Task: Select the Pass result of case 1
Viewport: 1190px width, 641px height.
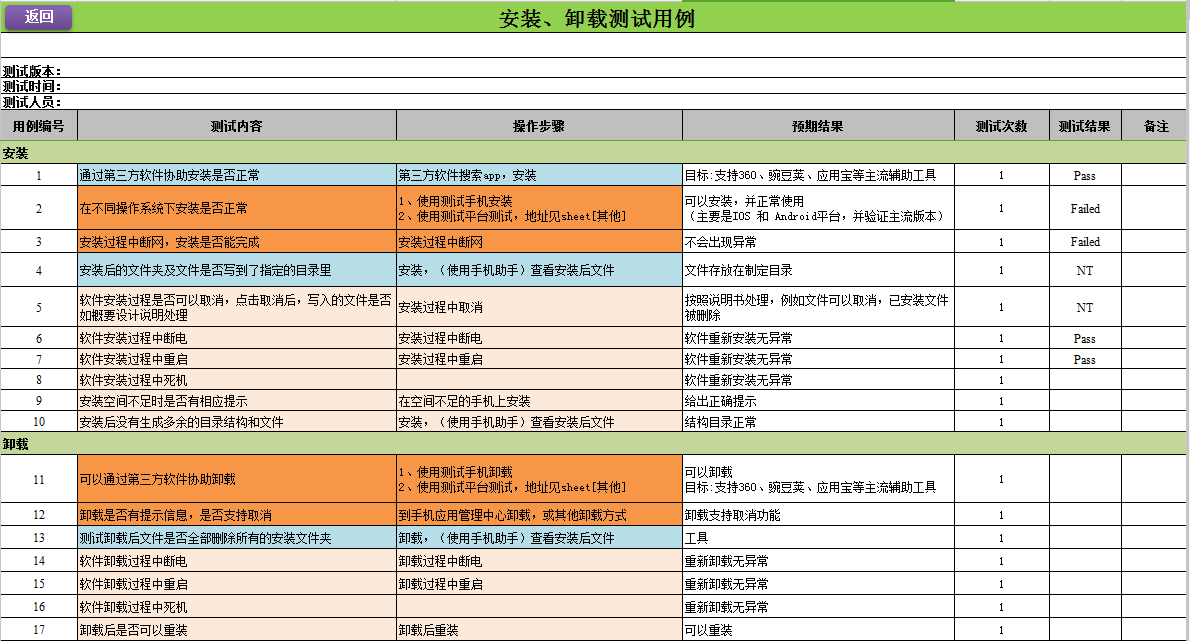Action: [x=1085, y=175]
